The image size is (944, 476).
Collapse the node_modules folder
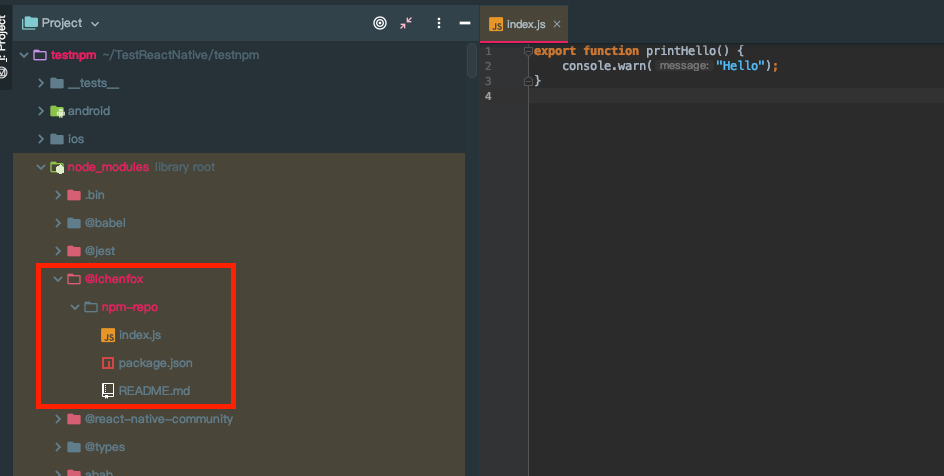tap(41, 167)
